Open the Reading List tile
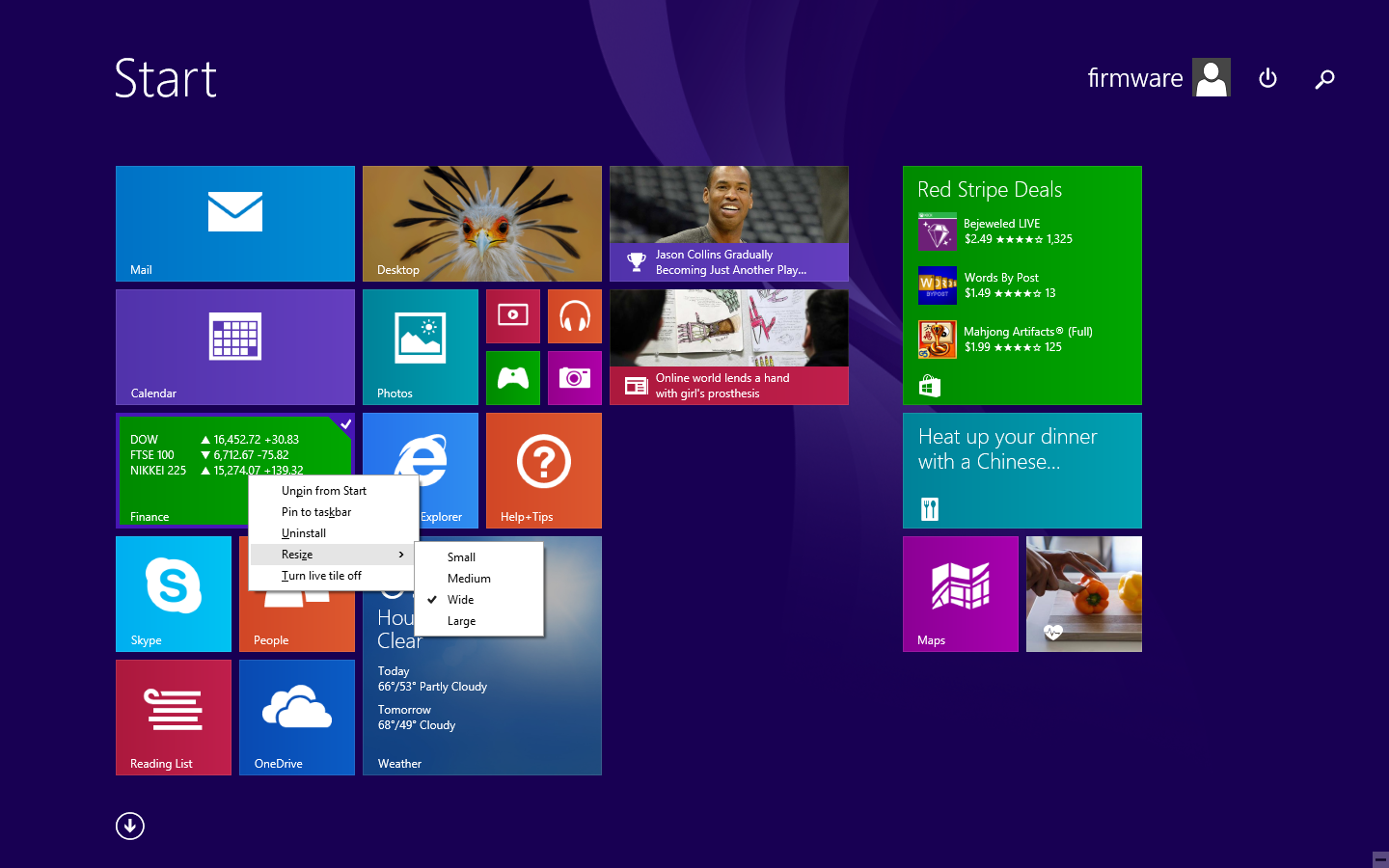The height and width of the screenshot is (868, 1389). [x=174, y=718]
